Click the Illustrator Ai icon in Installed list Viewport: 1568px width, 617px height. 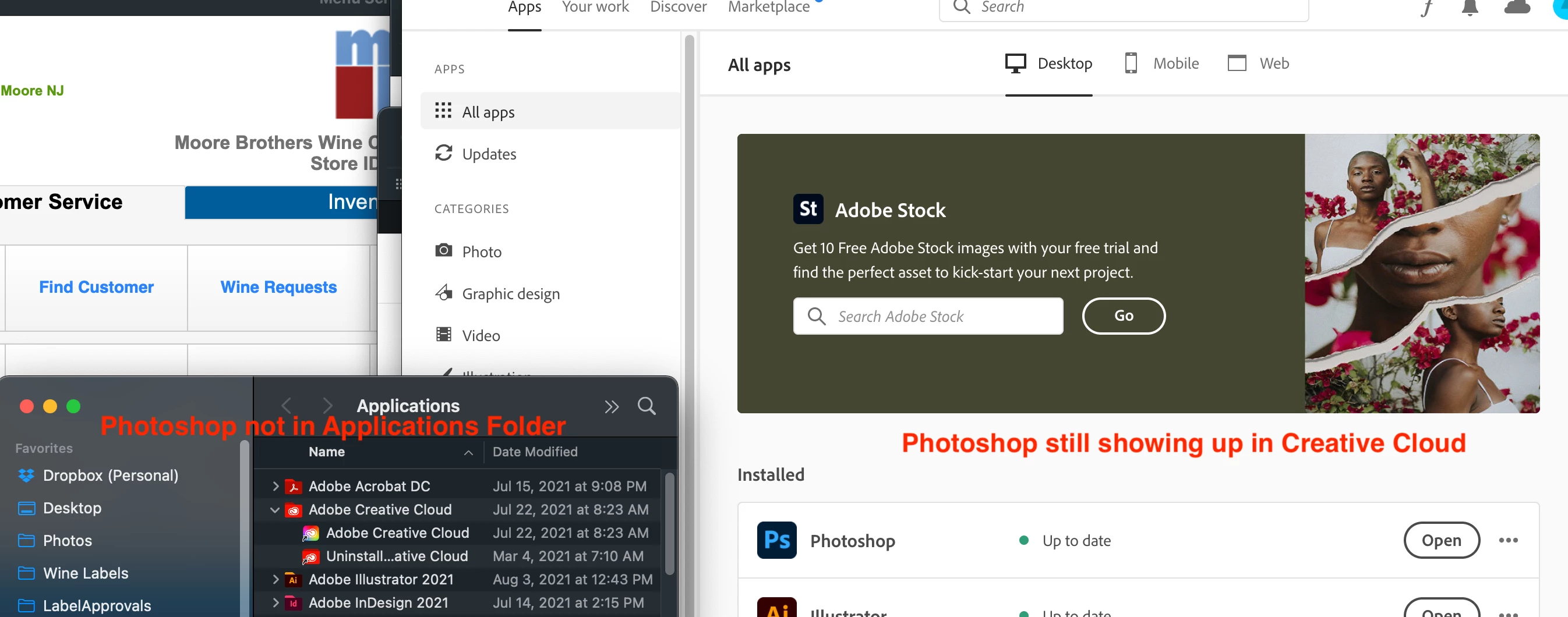click(x=776, y=607)
